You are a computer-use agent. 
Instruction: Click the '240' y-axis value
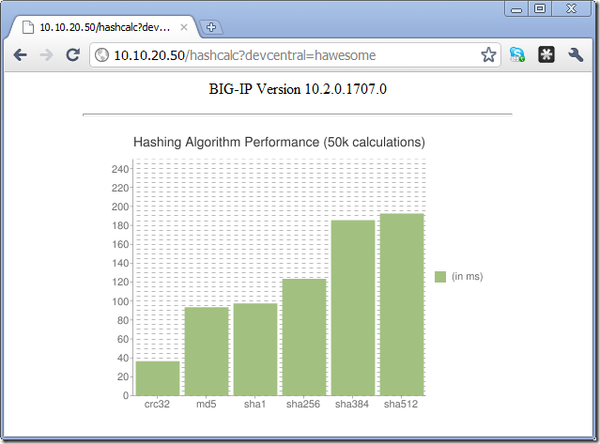click(x=120, y=169)
